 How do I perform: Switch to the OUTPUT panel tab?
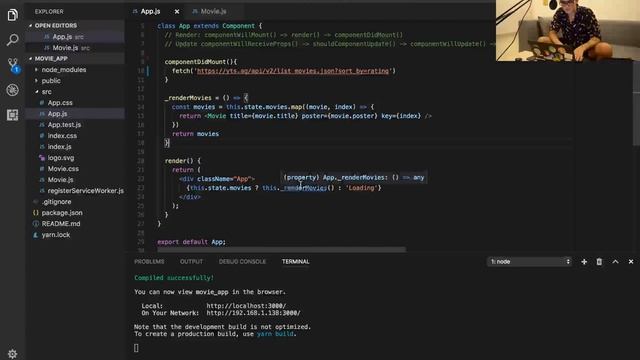pyautogui.click(x=191, y=262)
